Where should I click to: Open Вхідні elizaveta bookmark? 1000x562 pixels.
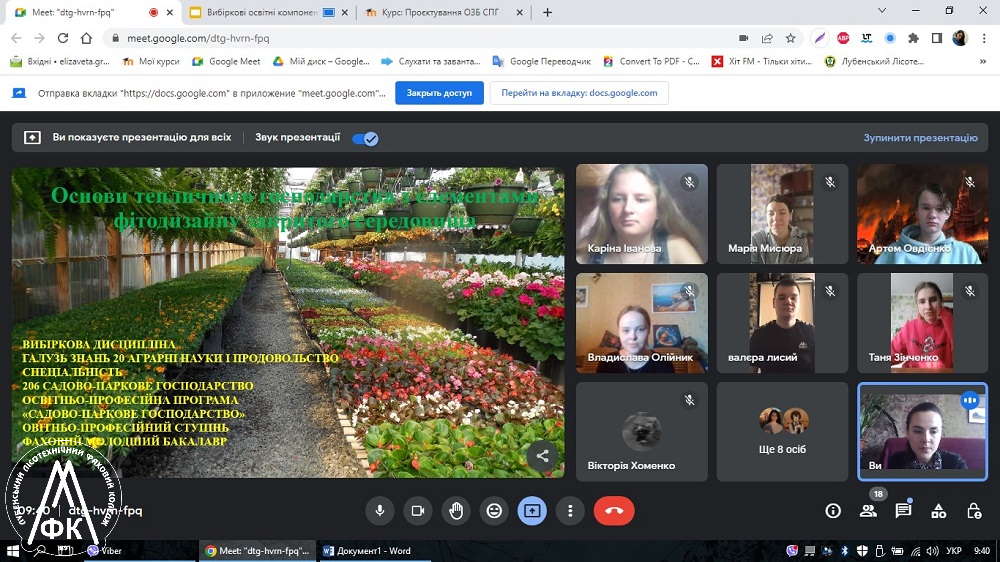tap(61, 61)
